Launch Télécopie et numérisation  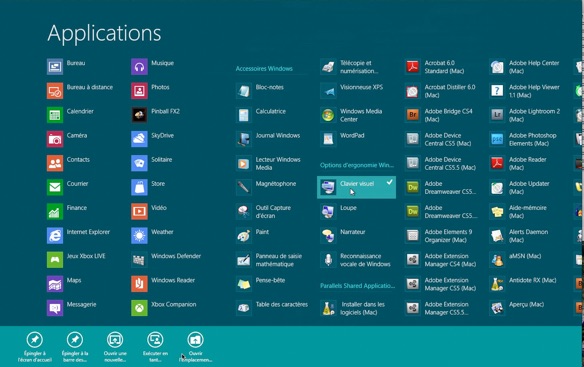(349, 67)
